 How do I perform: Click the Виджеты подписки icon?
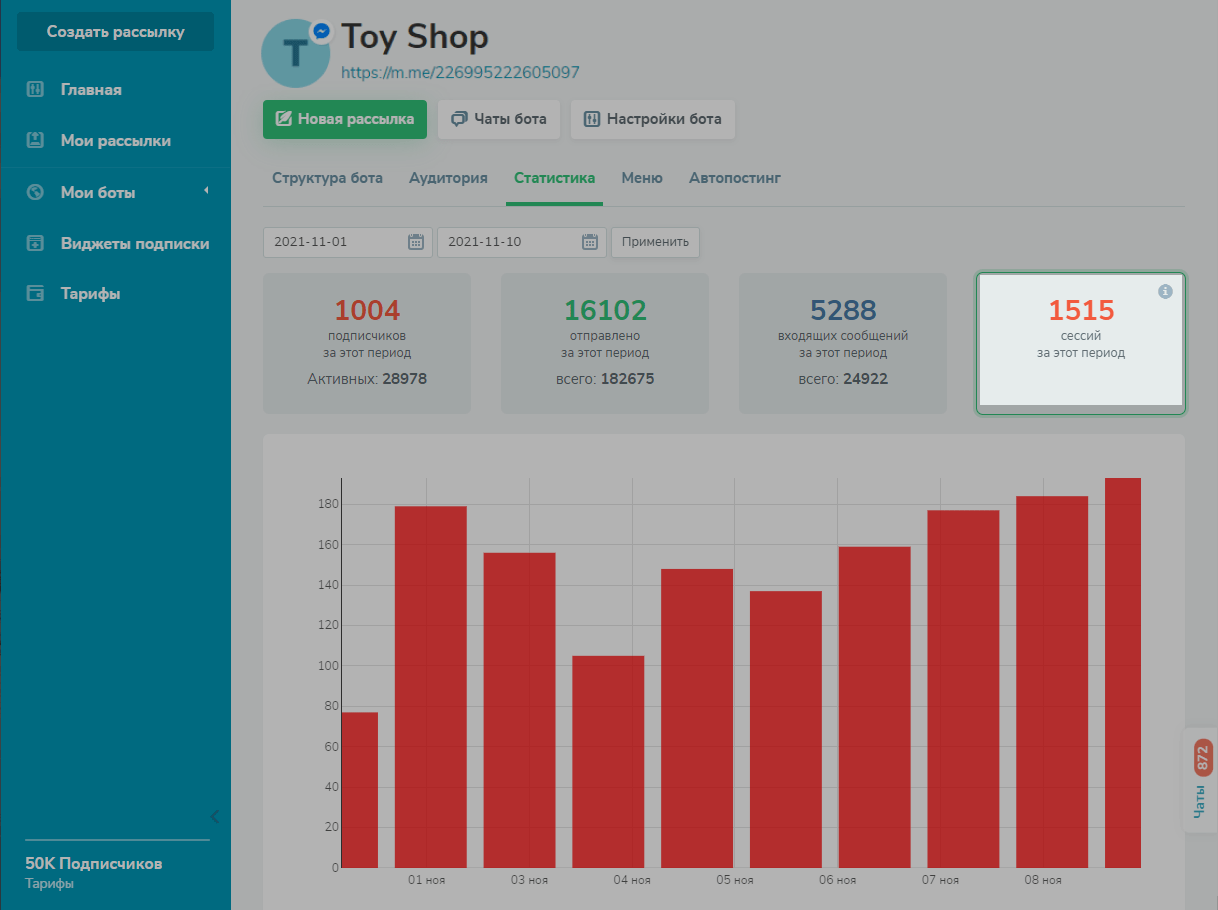[35, 243]
